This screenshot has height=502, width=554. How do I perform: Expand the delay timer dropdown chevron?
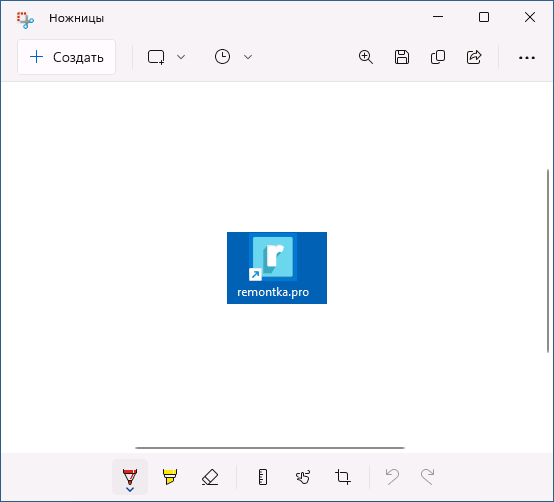(x=248, y=57)
